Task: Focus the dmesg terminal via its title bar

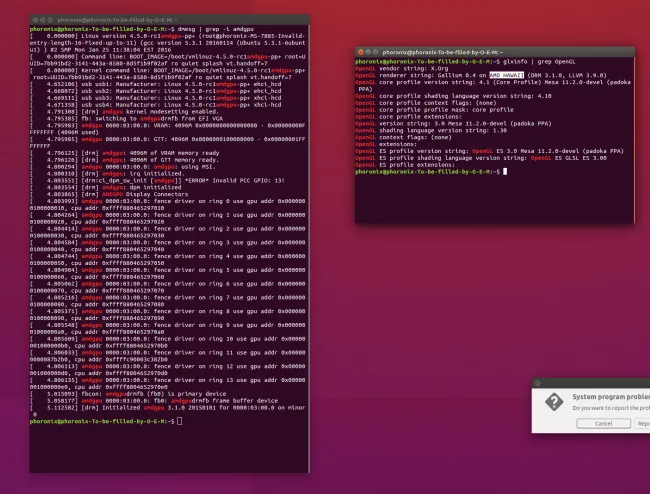Action: point(170,19)
